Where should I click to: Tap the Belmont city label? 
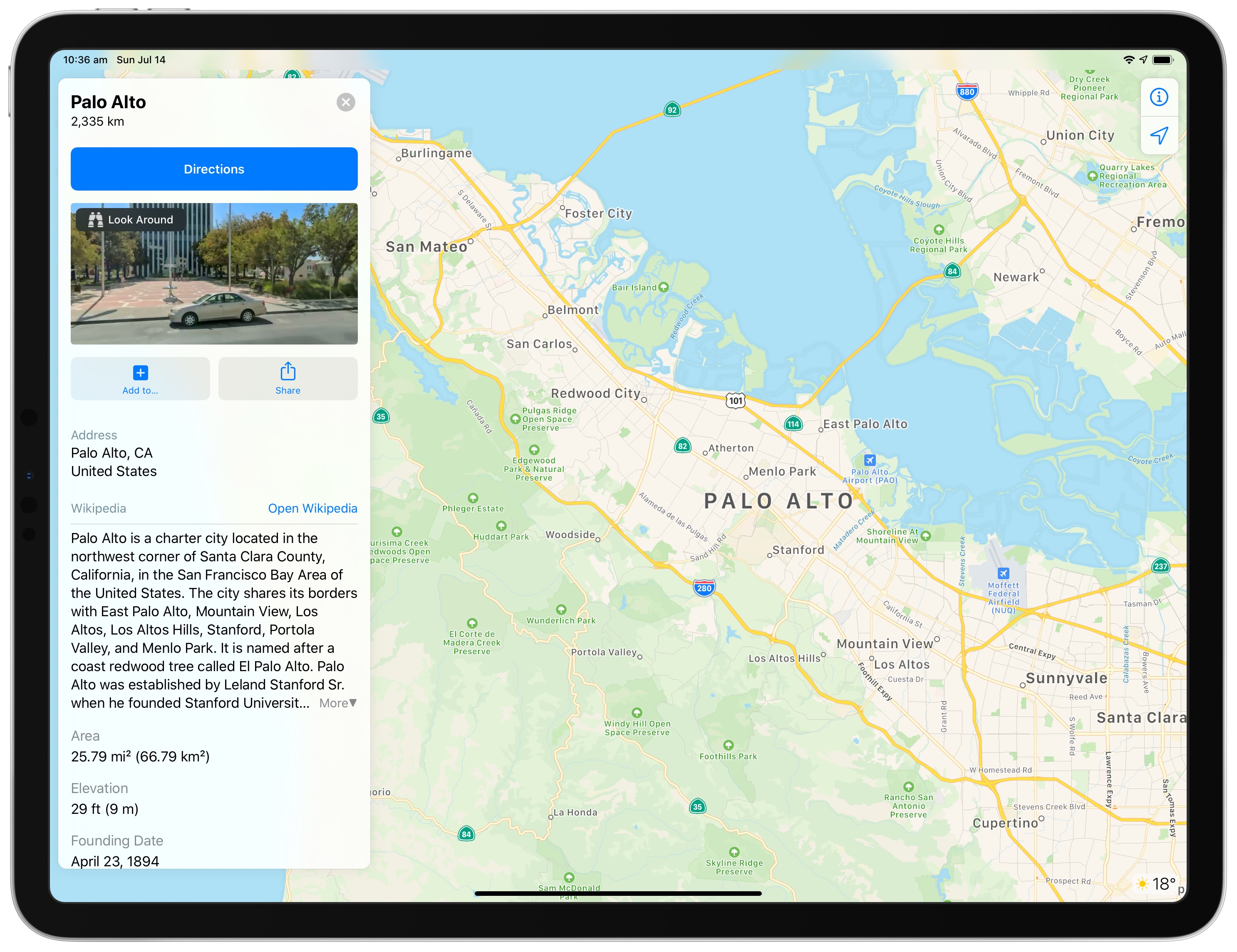(x=573, y=310)
